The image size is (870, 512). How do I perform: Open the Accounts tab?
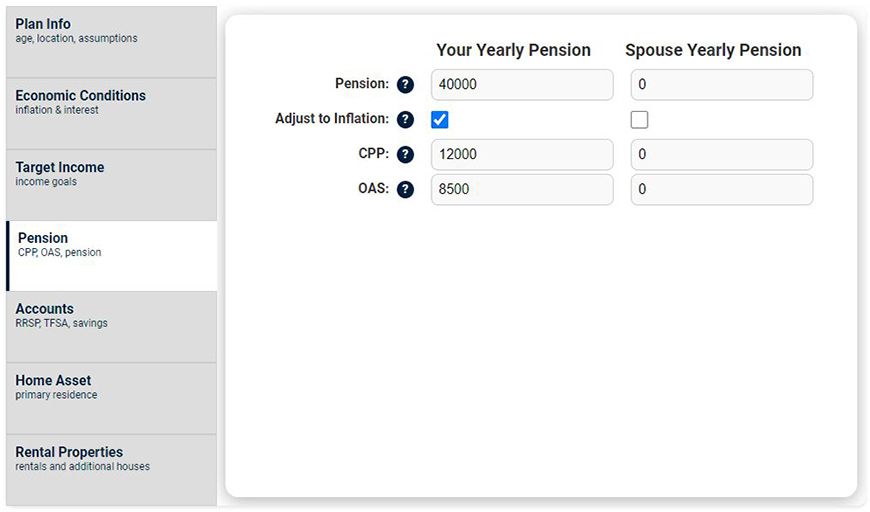click(111, 327)
